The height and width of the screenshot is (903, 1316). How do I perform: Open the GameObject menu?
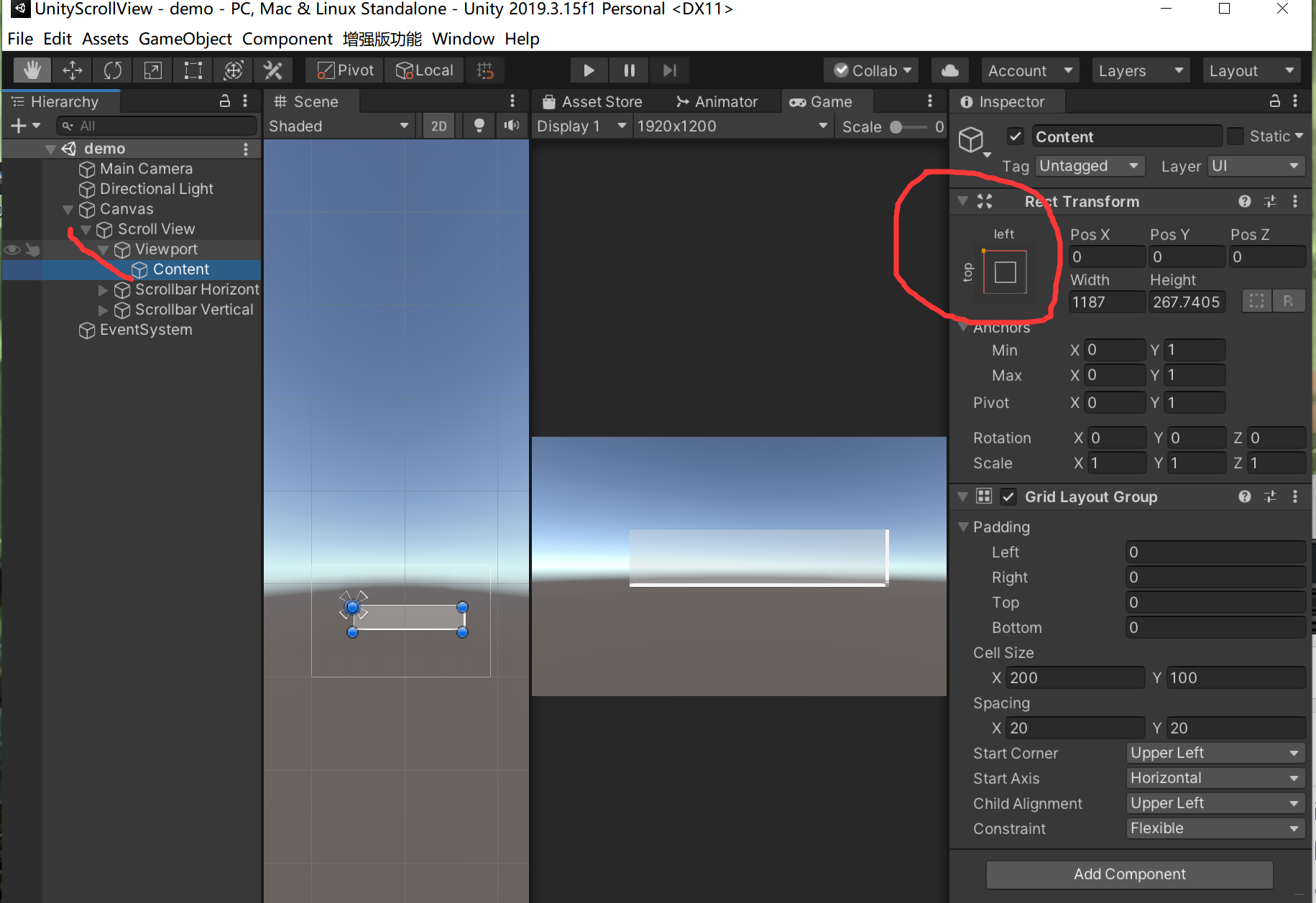185,39
